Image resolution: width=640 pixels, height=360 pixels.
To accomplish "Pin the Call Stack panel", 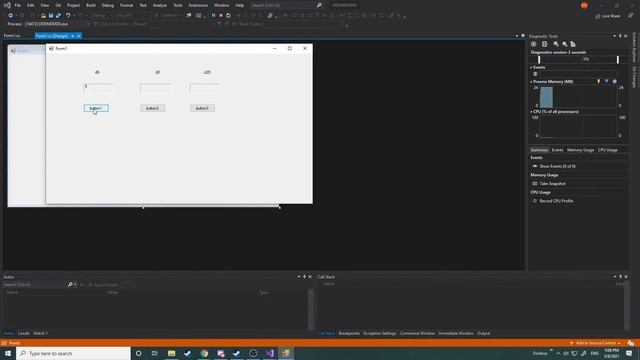I will [x=620, y=277].
